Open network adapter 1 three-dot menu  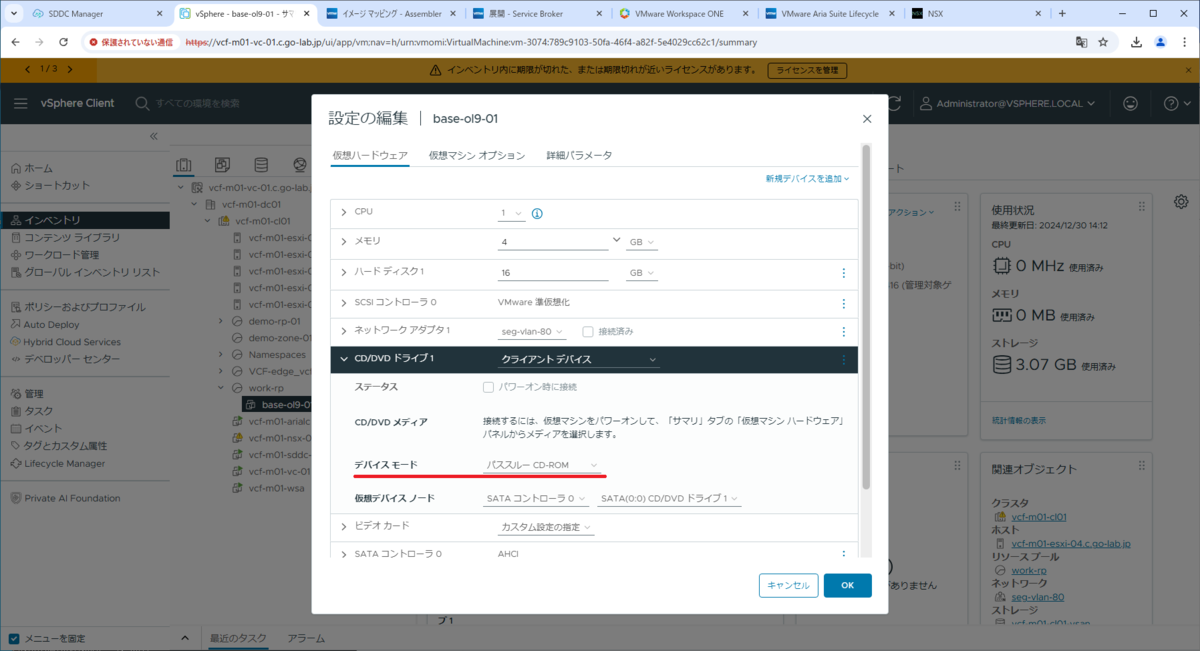pyautogui.click(x=843, y=332)
